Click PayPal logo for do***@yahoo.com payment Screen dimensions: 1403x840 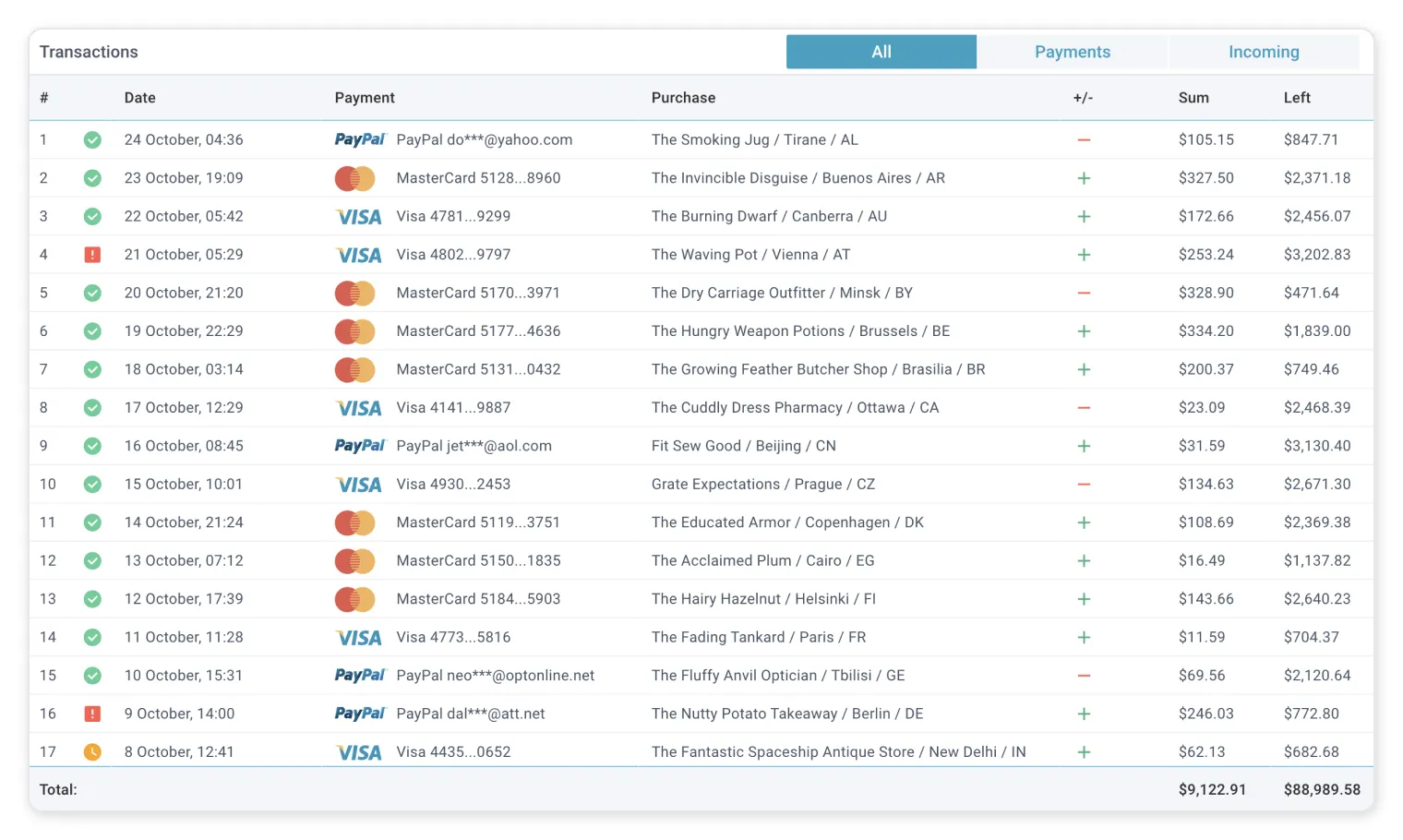[x=360, y=140]
